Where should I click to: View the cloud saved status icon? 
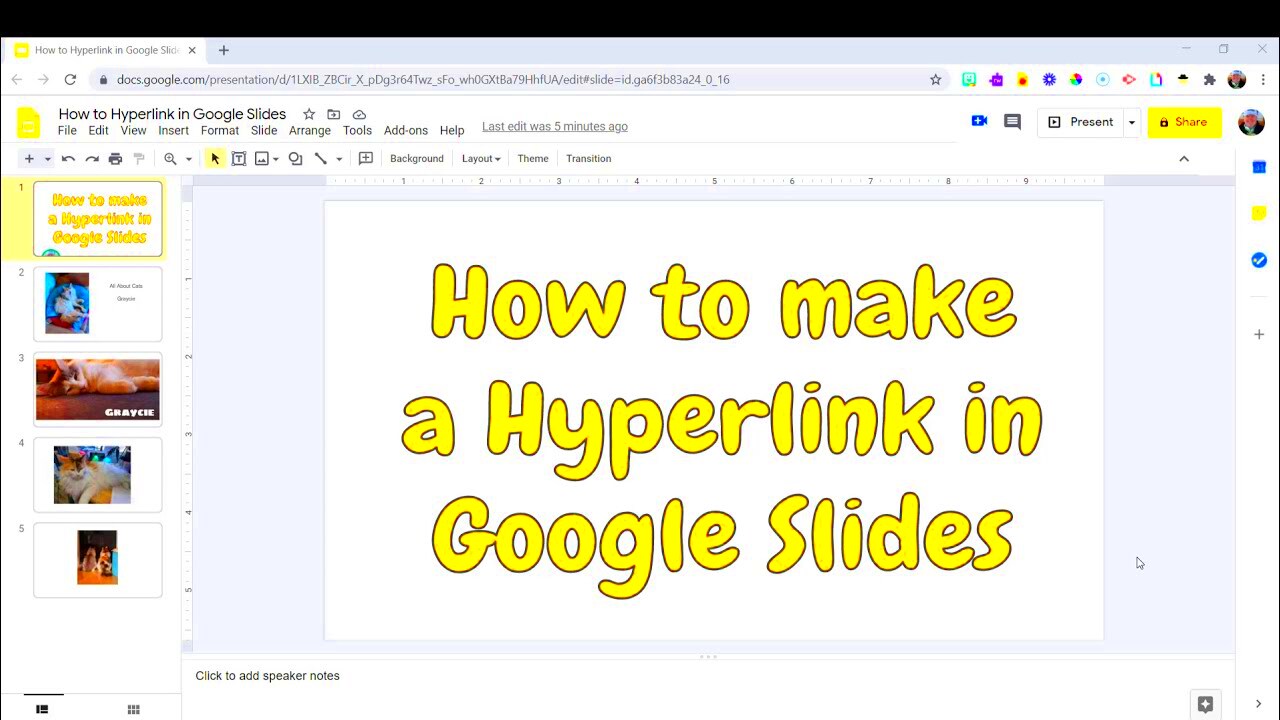pos(359,114)
